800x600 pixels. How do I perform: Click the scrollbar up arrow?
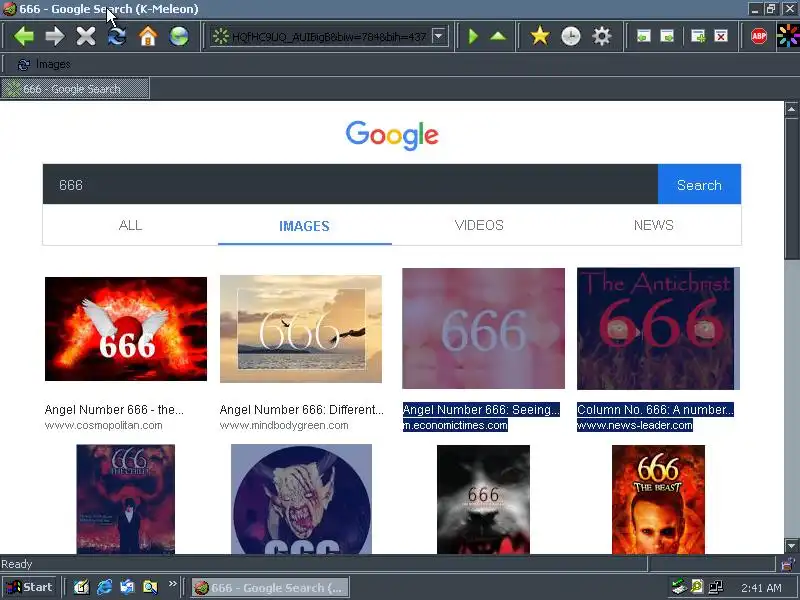[791, 109]
